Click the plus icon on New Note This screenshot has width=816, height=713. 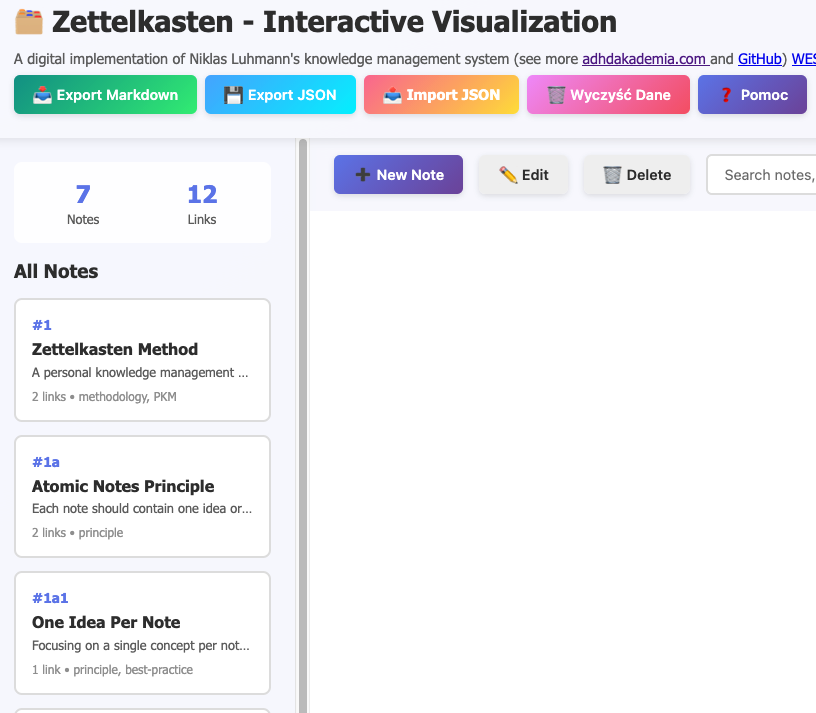pyautogui.click(x=362, y=175)
